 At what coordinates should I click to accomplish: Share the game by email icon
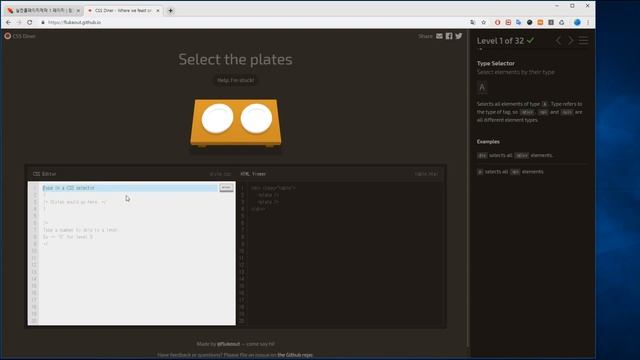(x=439, y=36)
